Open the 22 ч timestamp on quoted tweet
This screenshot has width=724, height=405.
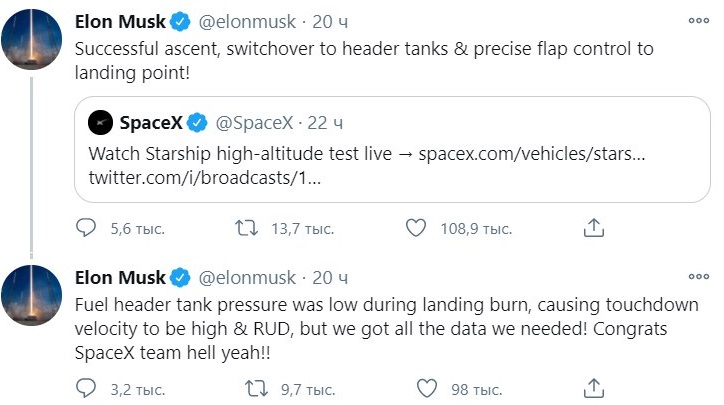pyautogui.click(x=326, y=123)
